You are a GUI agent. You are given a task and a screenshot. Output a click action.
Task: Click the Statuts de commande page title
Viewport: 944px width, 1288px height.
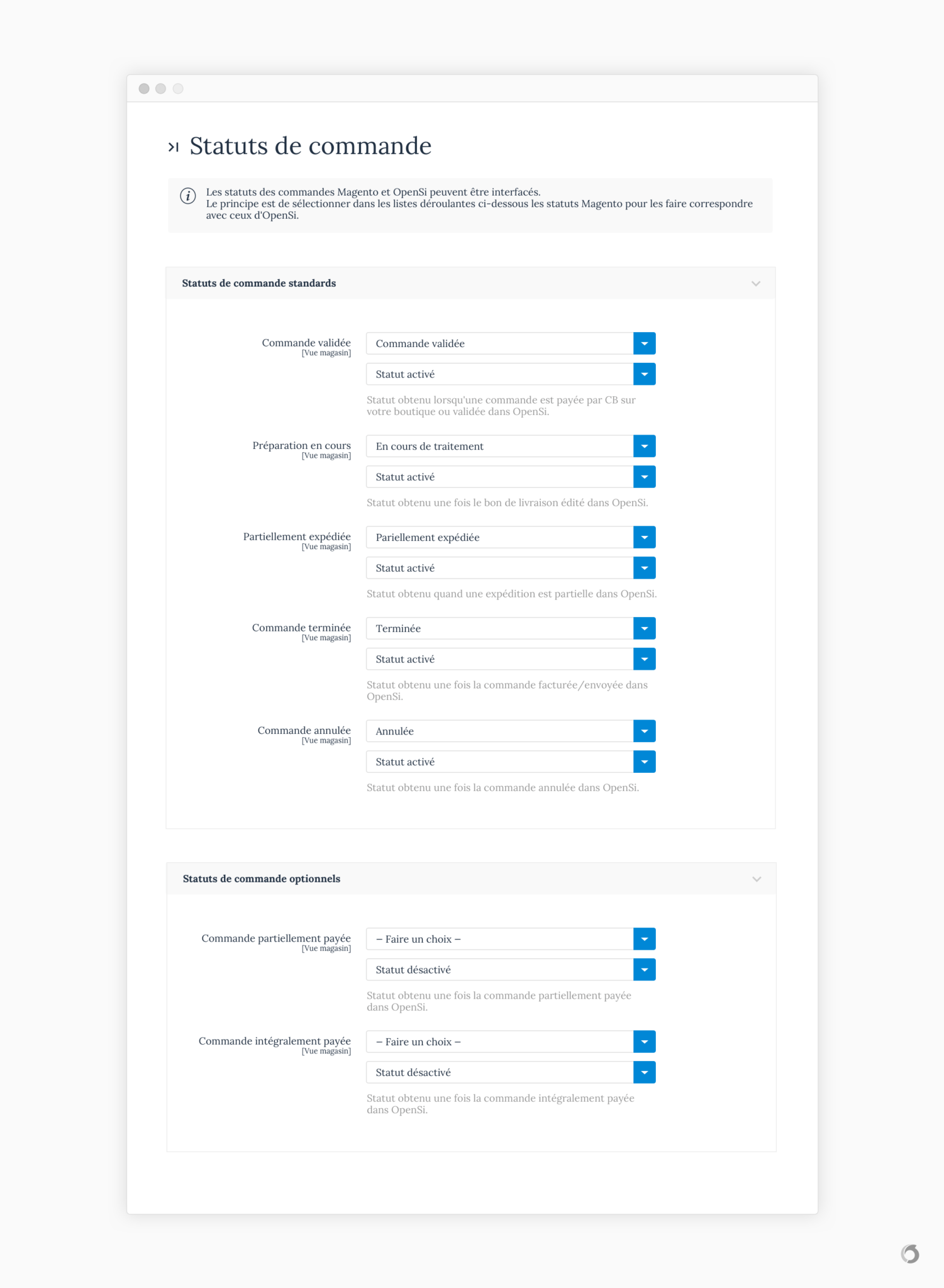point(310,146)
